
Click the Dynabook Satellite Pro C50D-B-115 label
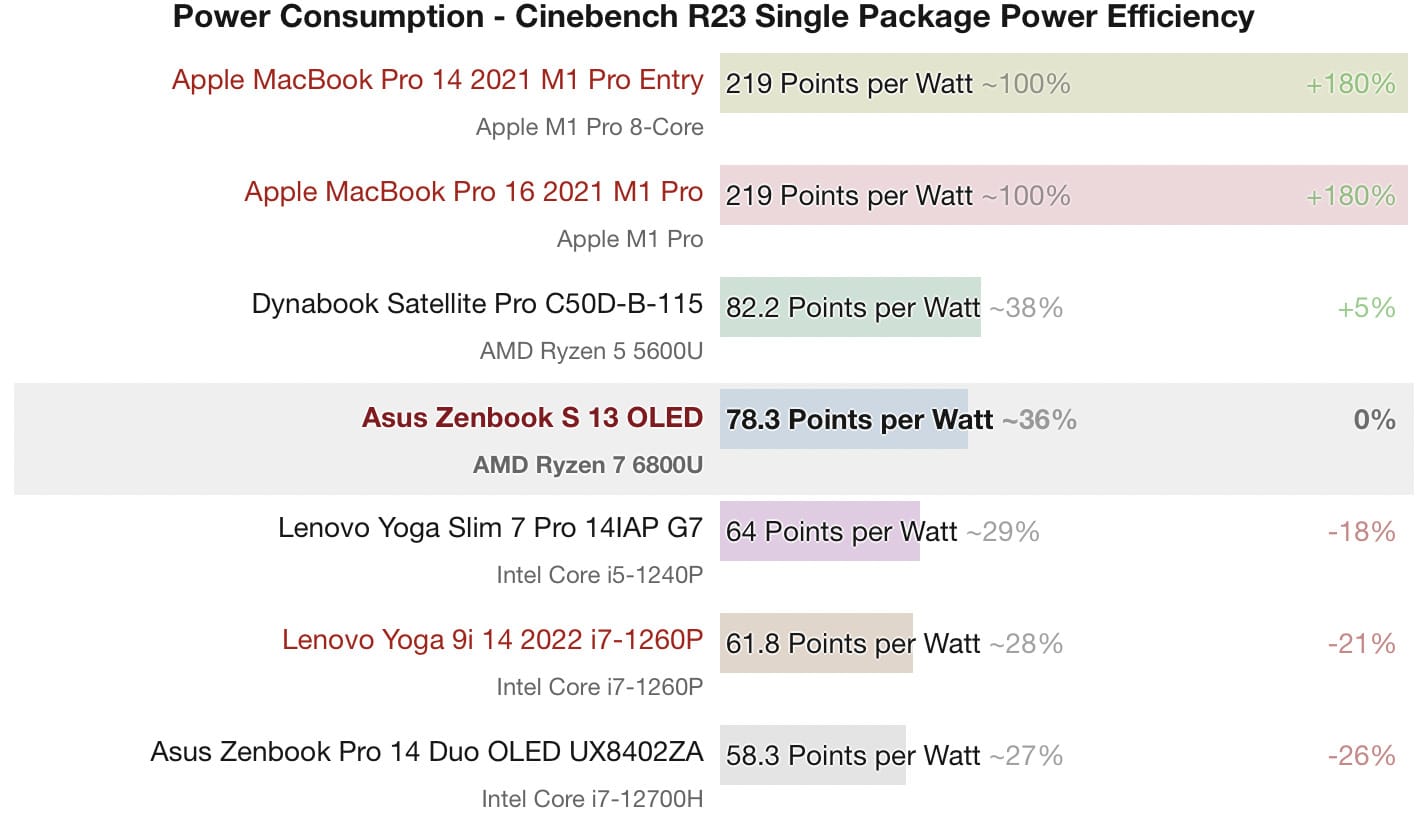(x=477, y=304)
